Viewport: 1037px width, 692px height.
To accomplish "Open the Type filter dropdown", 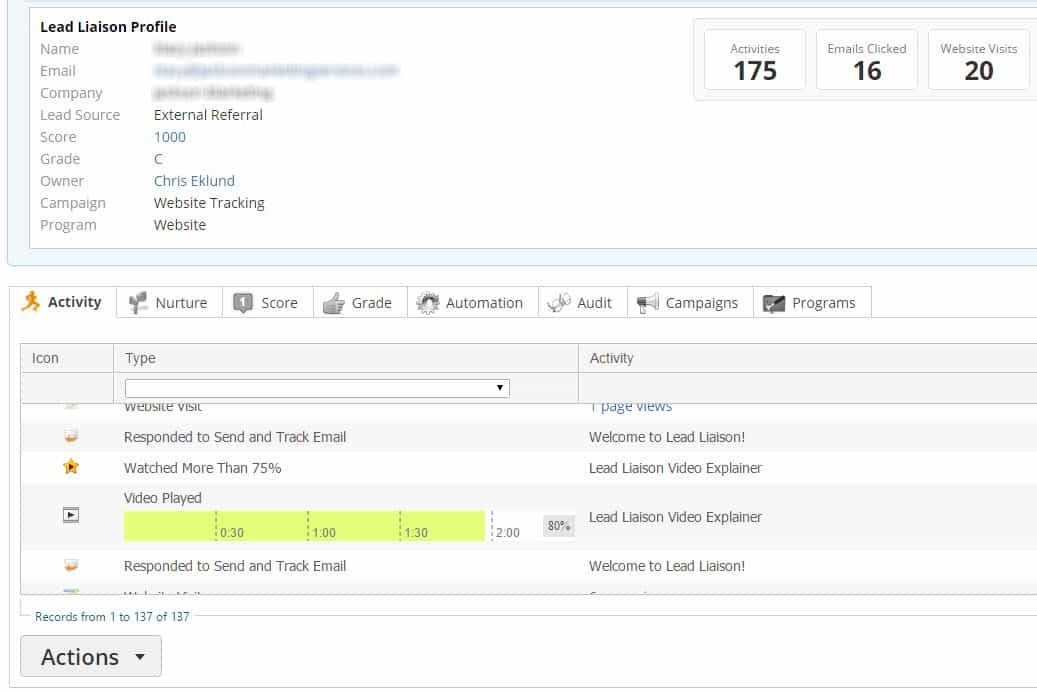I will (x=317, y=388).
